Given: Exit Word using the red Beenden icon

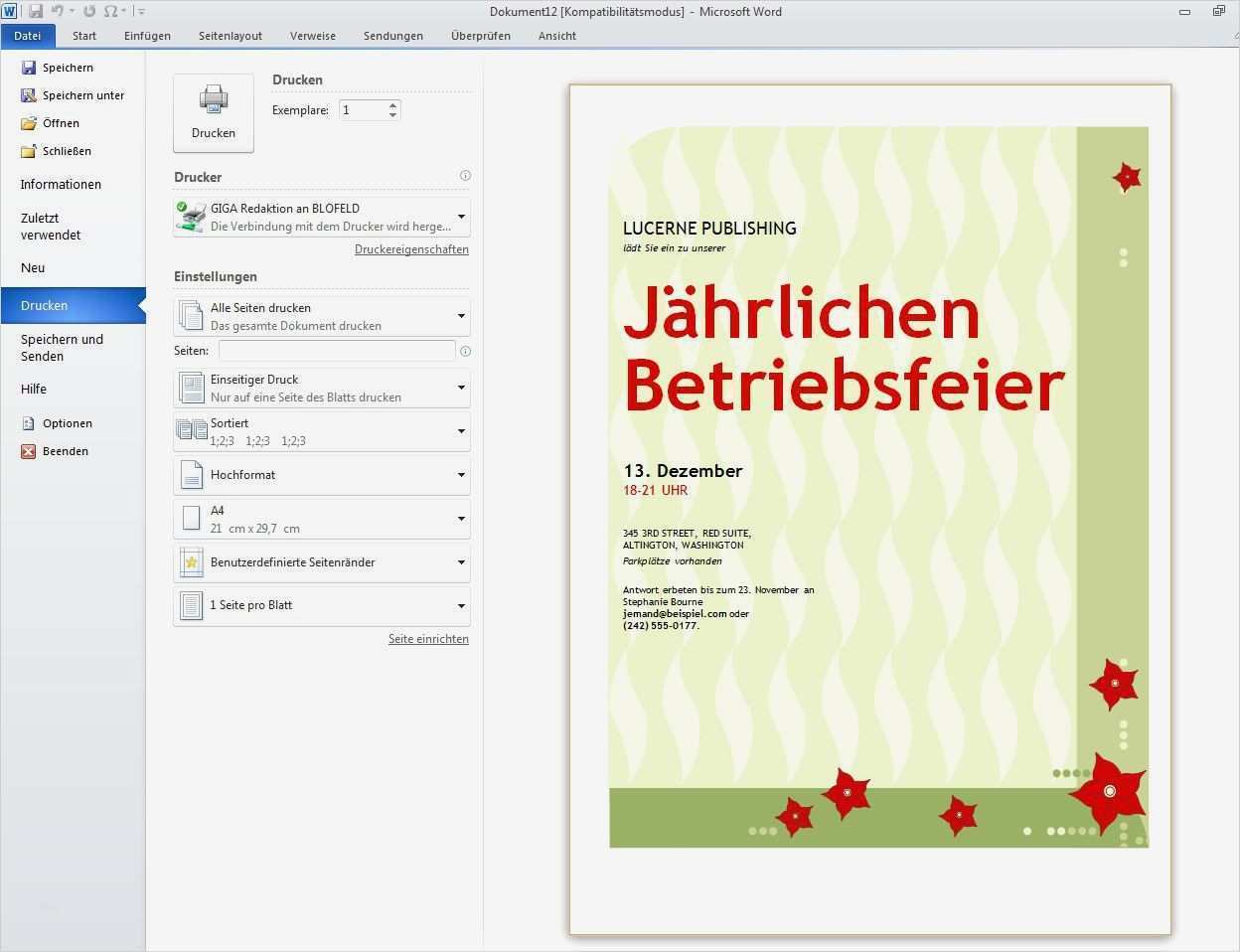Looking at the screenshot, I should point(29,451).
